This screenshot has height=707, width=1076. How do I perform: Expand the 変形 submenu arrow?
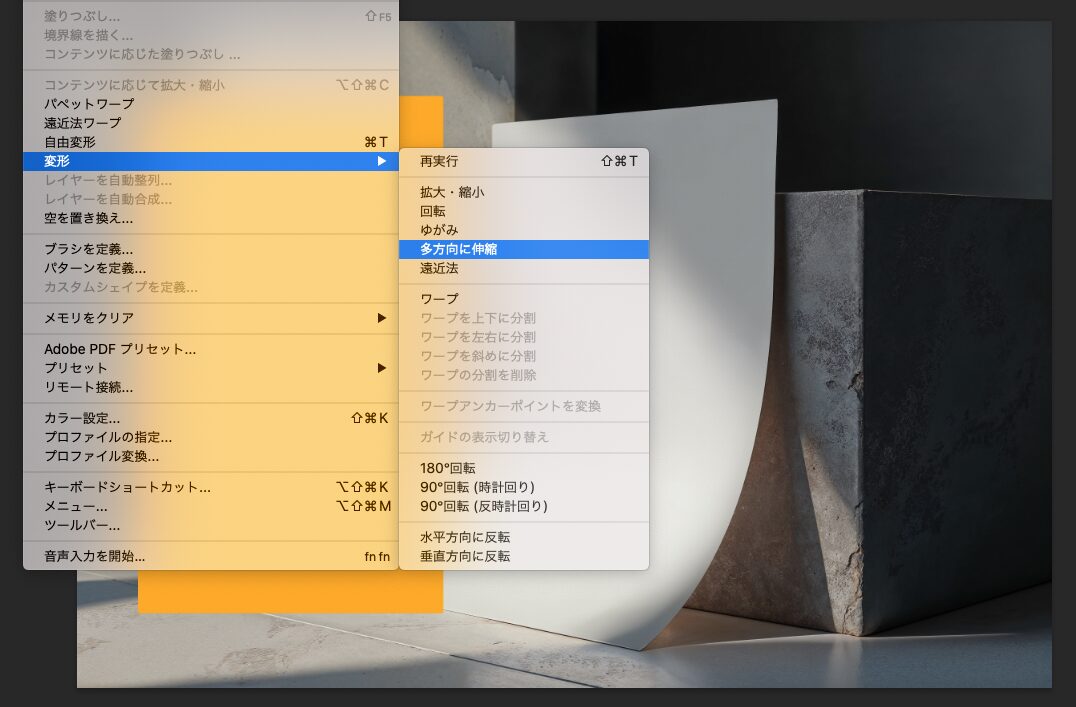(x=382, y=161)
